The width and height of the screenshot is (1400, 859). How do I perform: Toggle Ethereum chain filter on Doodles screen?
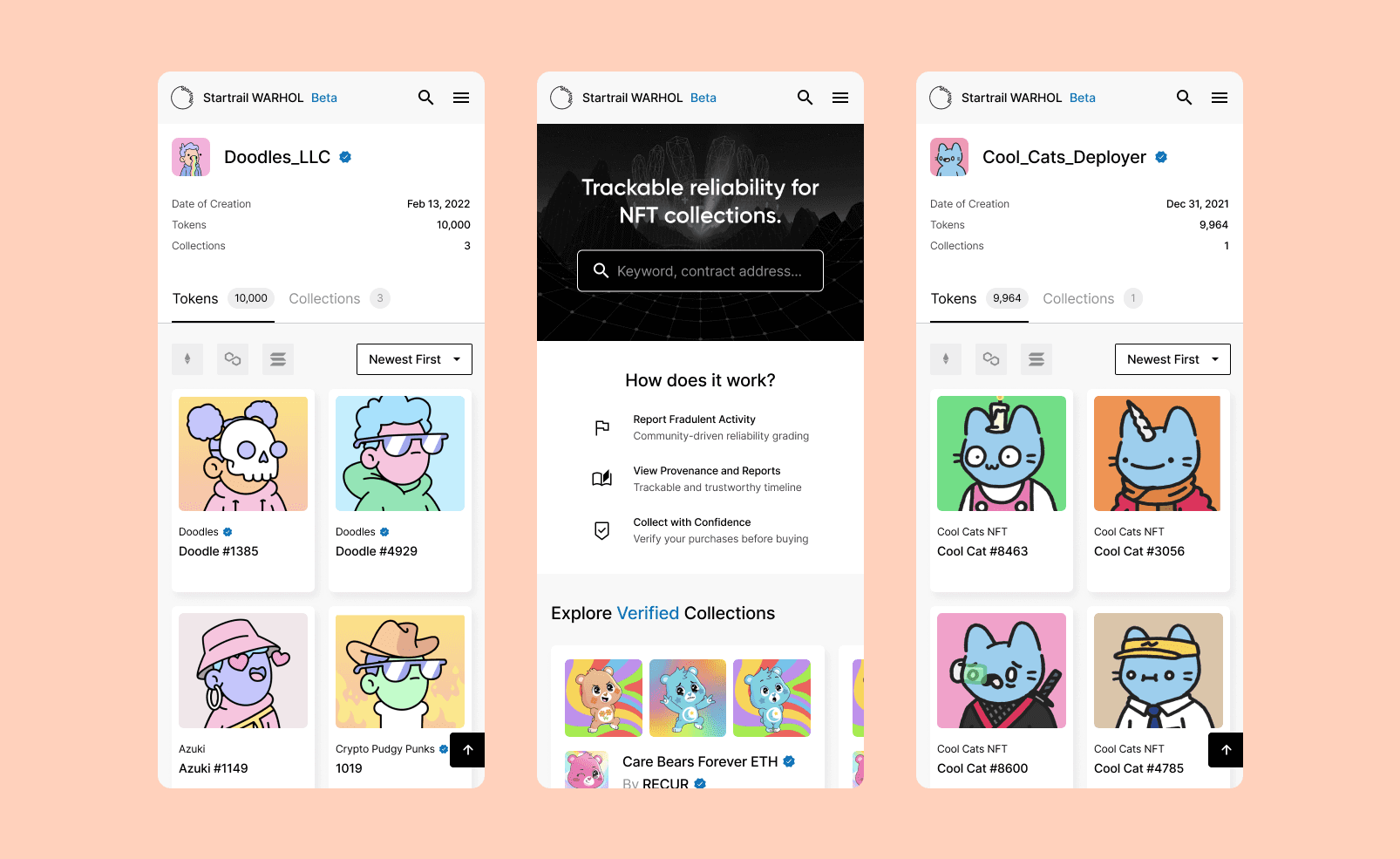187,359
